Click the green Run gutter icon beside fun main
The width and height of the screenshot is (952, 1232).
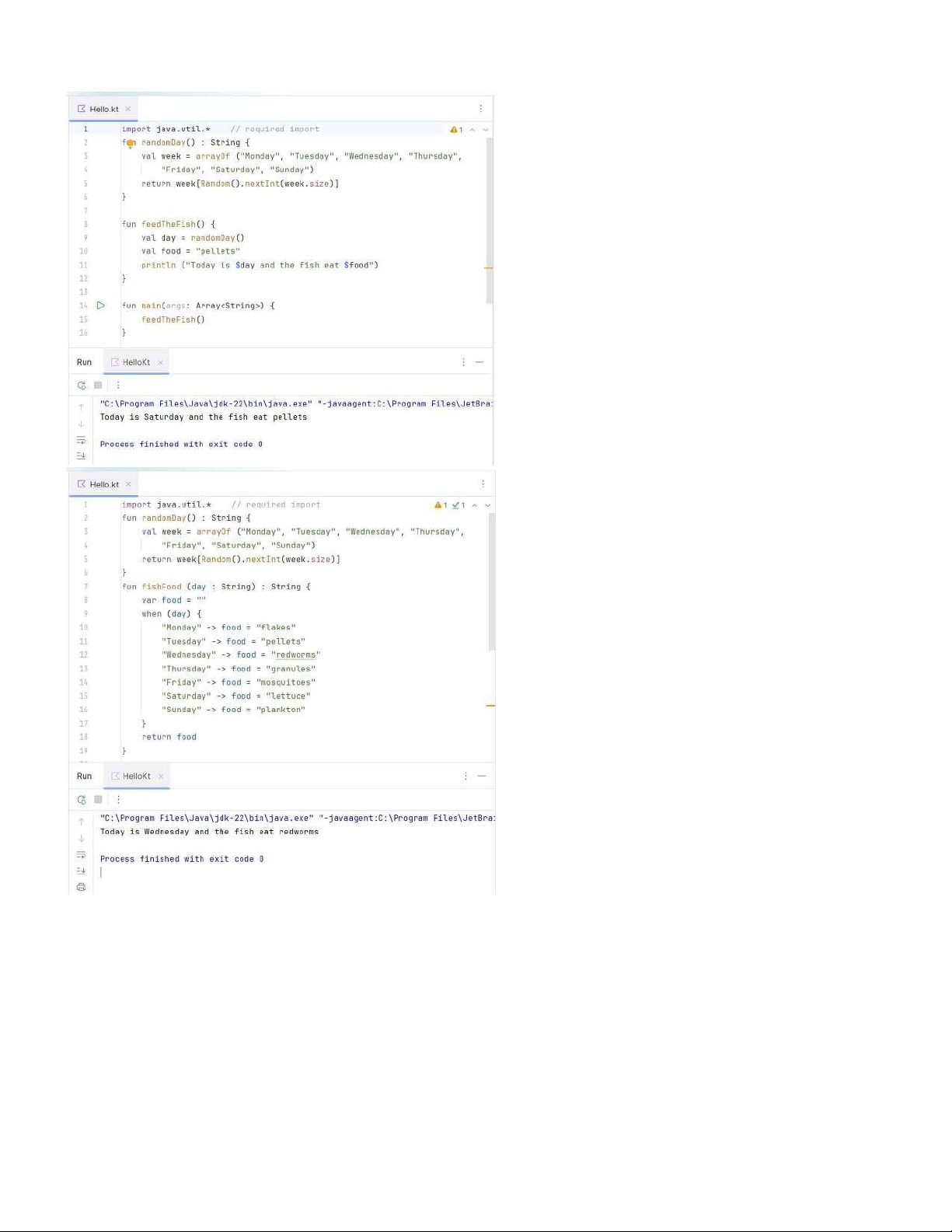[101, 305]
